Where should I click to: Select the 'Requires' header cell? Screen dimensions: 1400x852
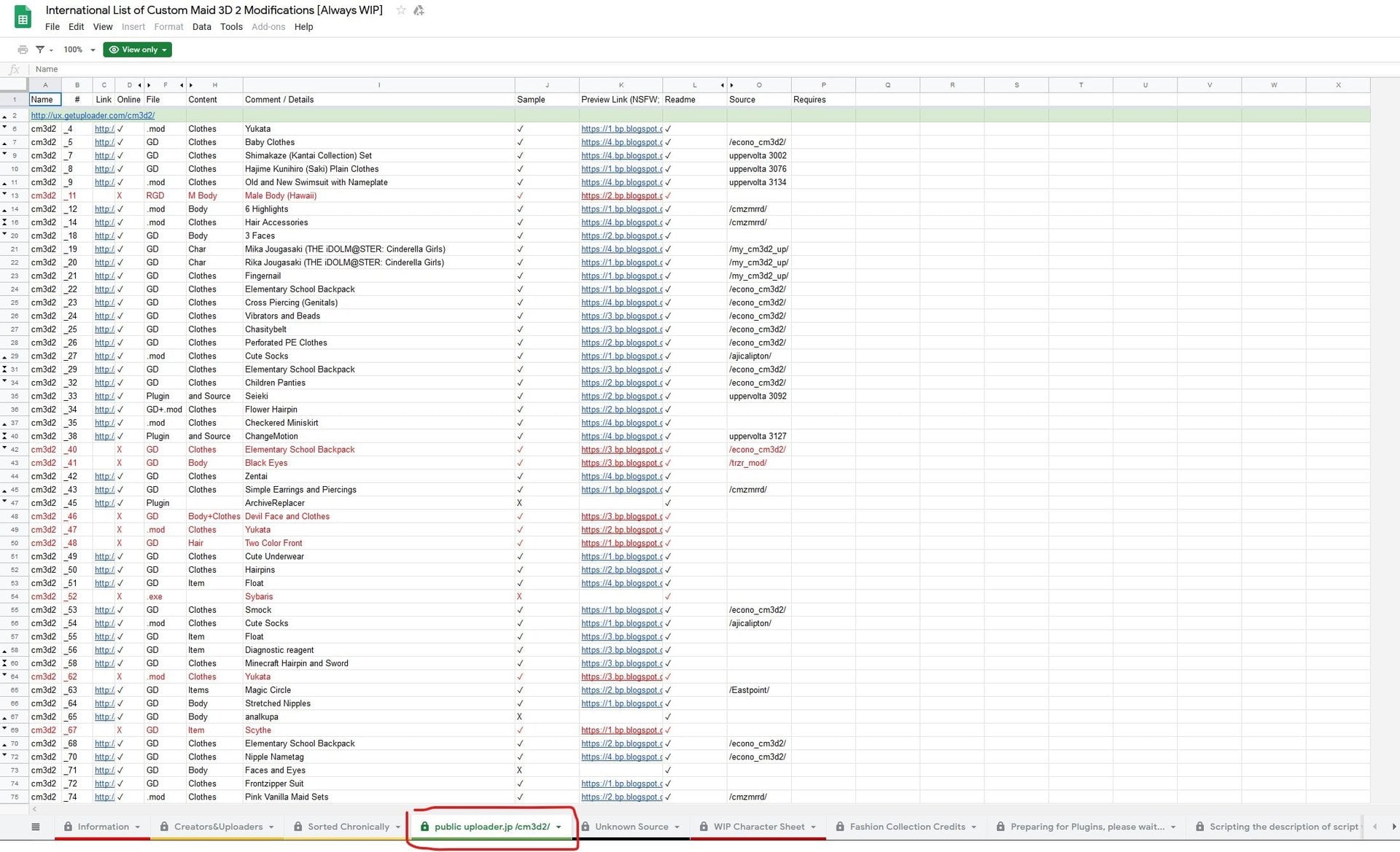[x=823, y=100]
